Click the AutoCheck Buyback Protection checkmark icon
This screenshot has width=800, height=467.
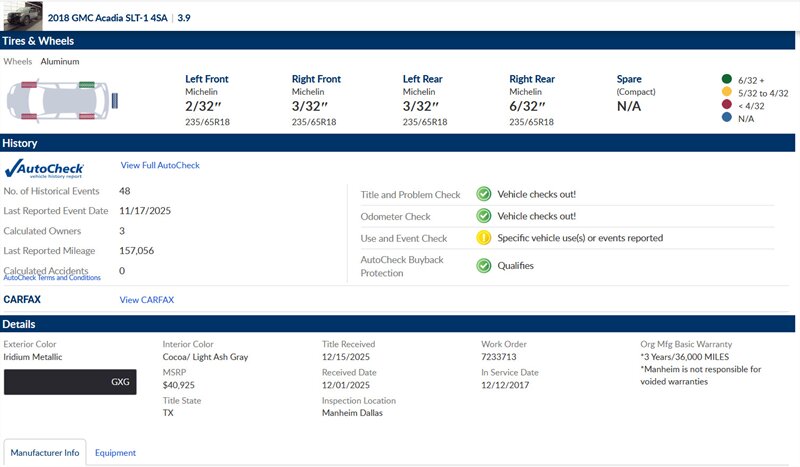(x=483, y=265)
